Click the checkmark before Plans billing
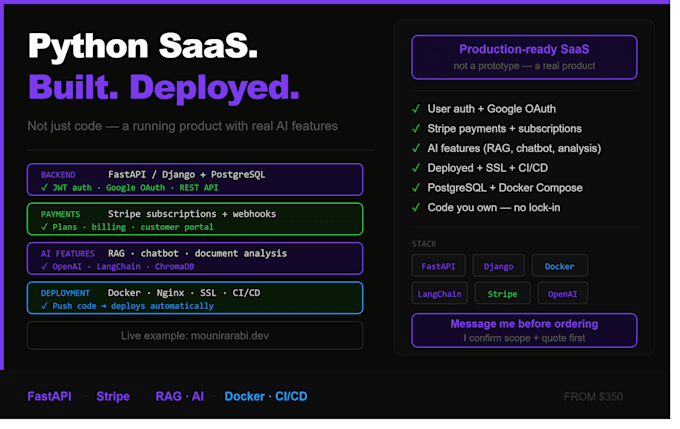The width and height of the screenshot is (680, 429). pos(44,227)
